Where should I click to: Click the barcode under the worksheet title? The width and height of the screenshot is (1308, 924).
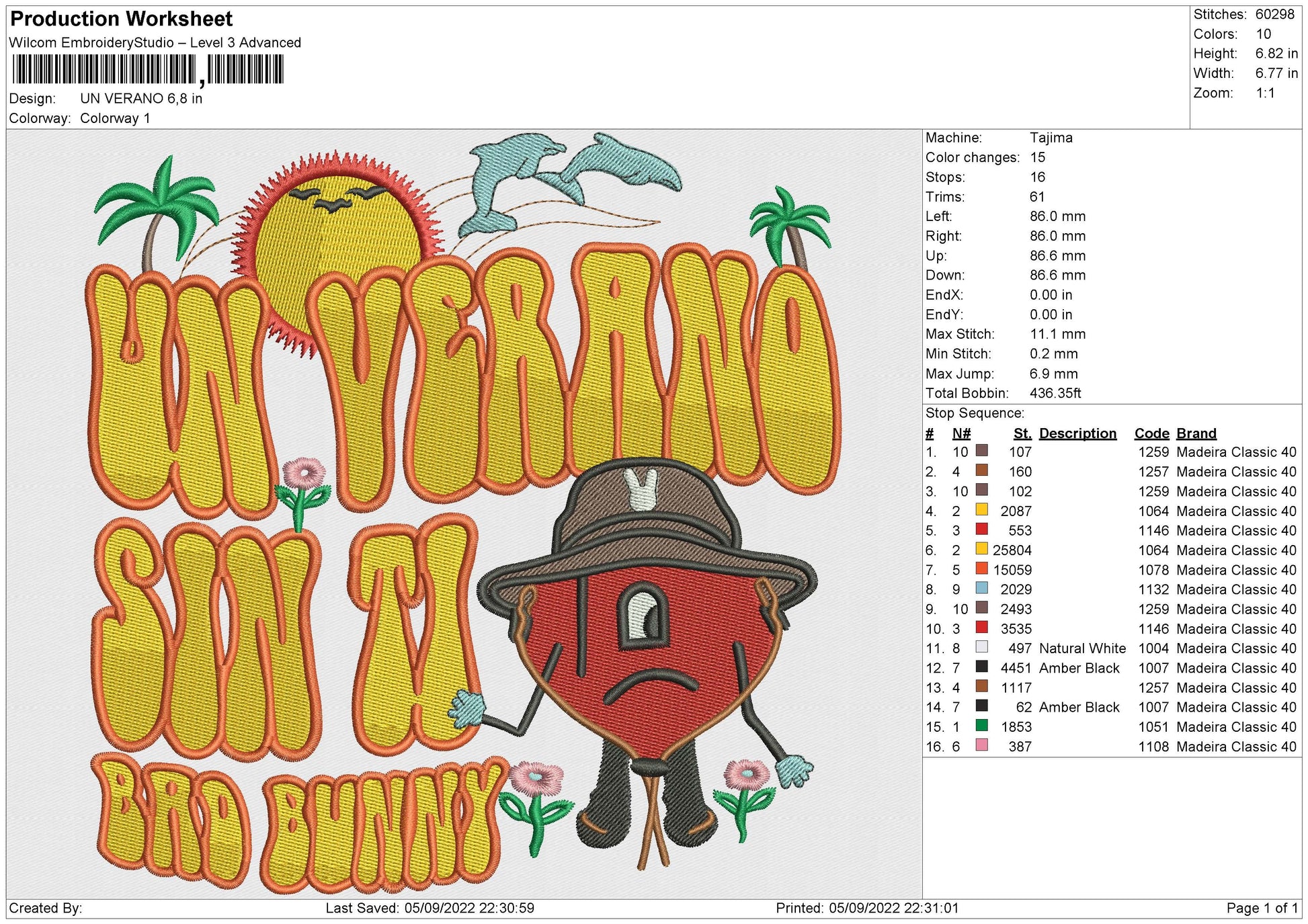click(x=148, y=70)
